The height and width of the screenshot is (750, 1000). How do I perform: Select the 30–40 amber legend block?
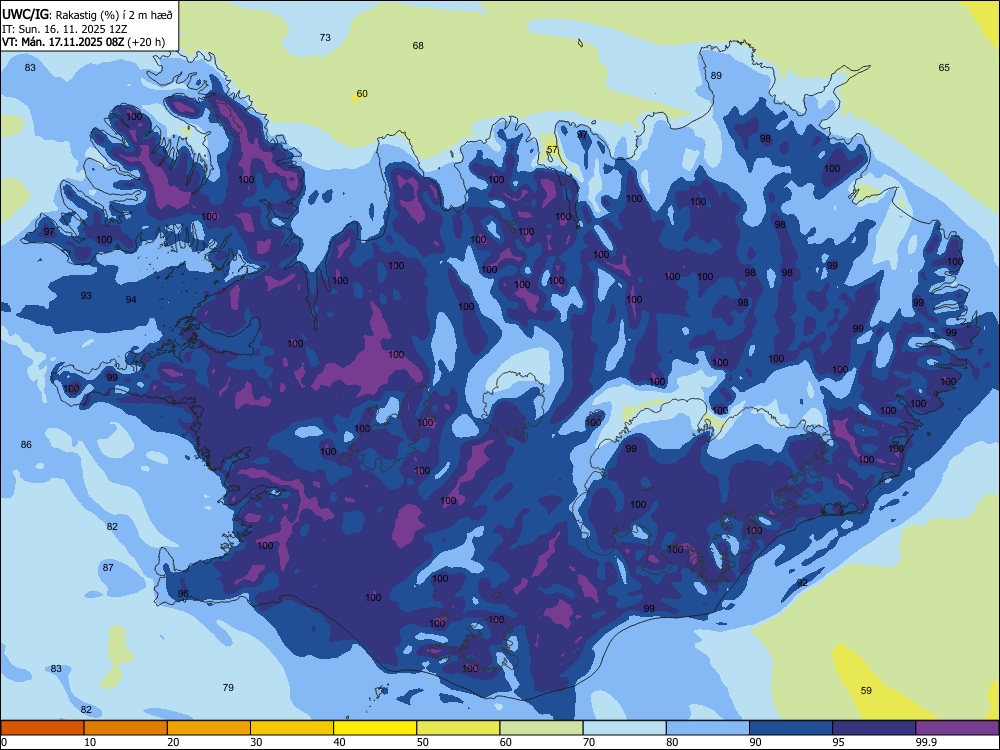pos(292,728)
